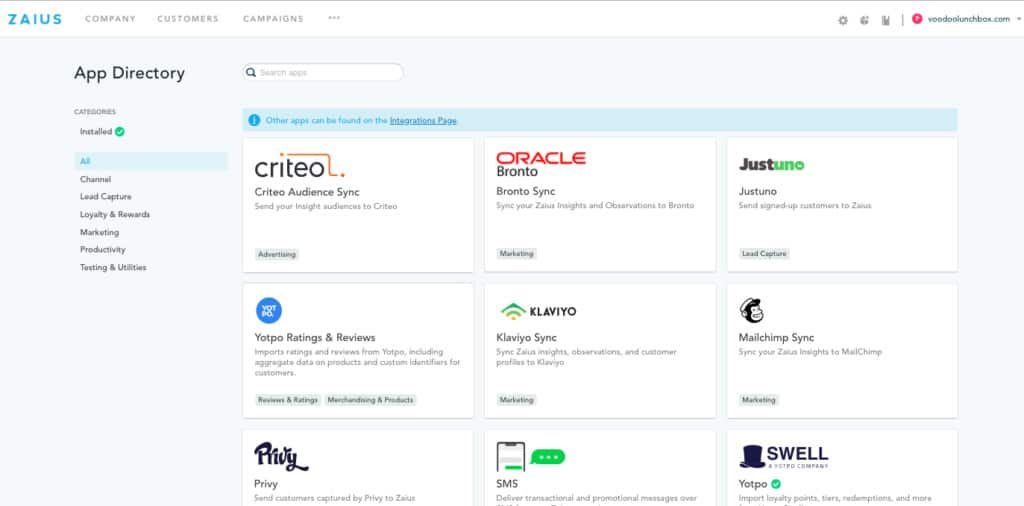Click the magnifier icon in search box
Viewport: 1024px width, 506px height.
point(251,72)
